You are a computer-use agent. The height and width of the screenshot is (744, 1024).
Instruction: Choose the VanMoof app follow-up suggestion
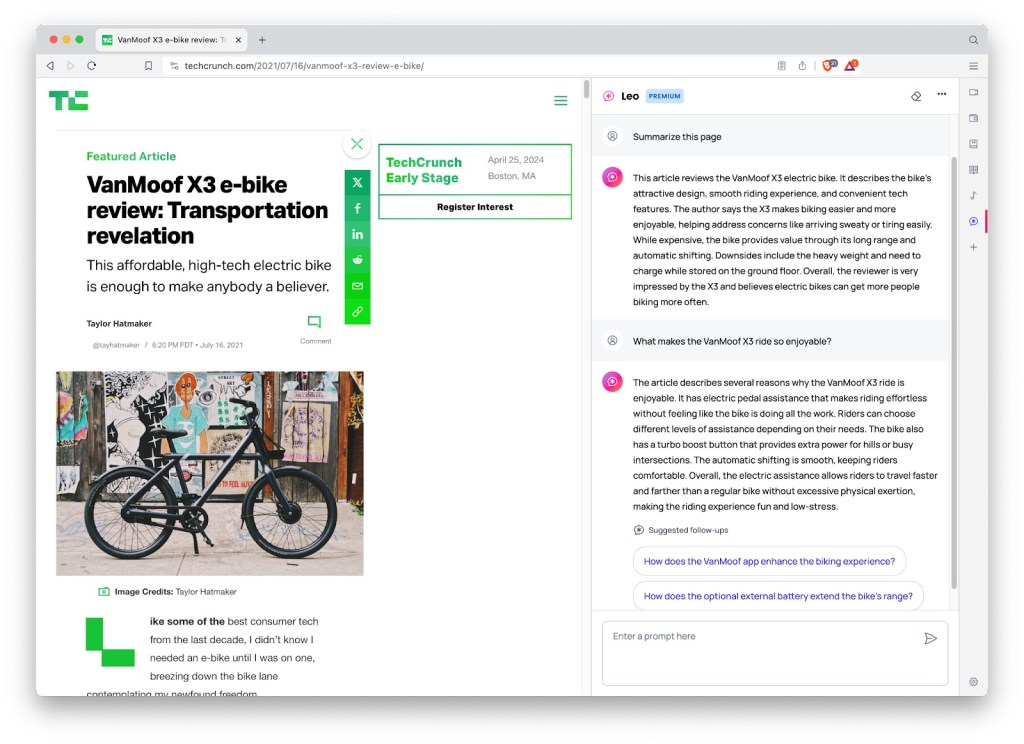pos(769,561)
